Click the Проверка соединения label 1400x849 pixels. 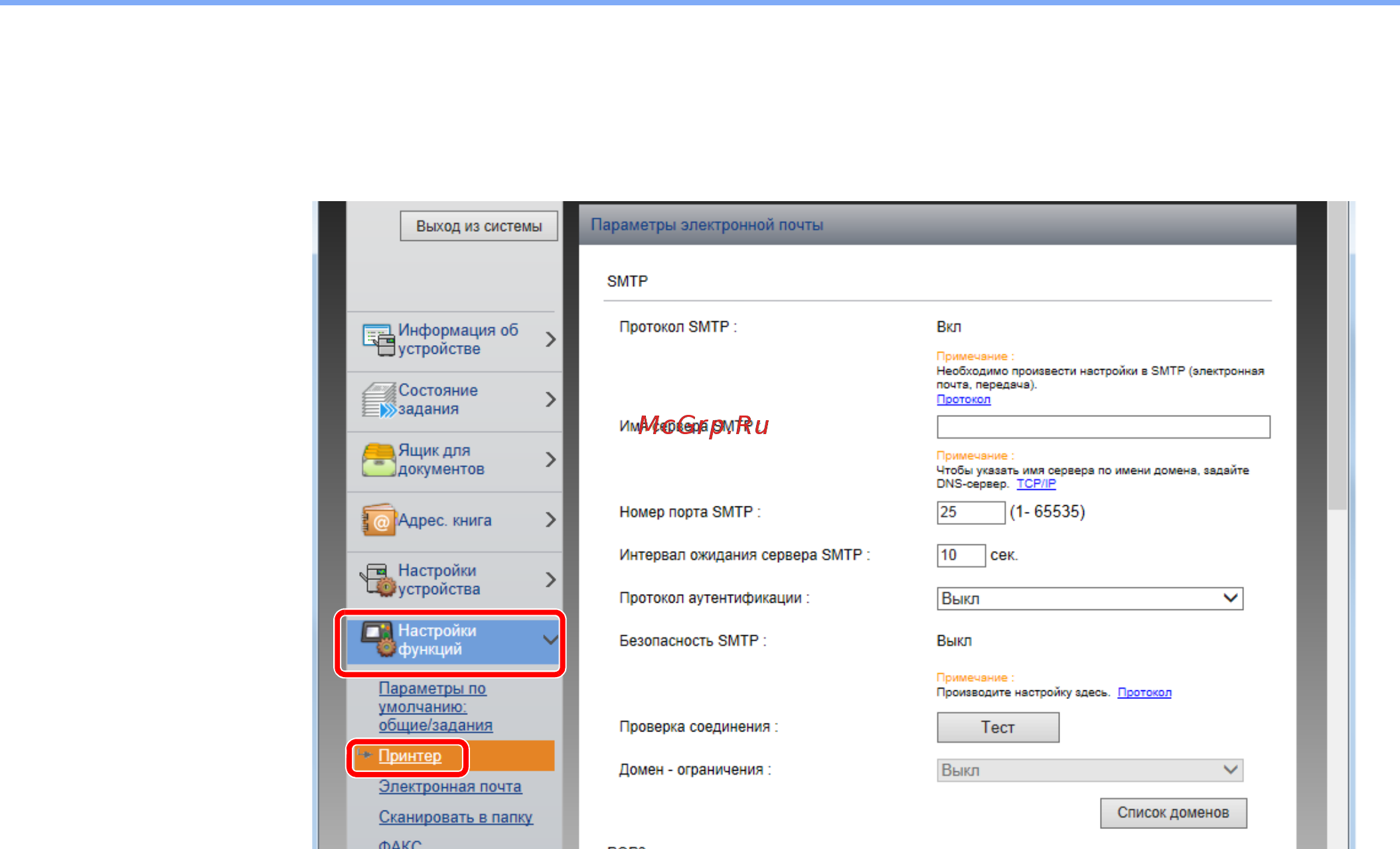click(x=698, y=727)
